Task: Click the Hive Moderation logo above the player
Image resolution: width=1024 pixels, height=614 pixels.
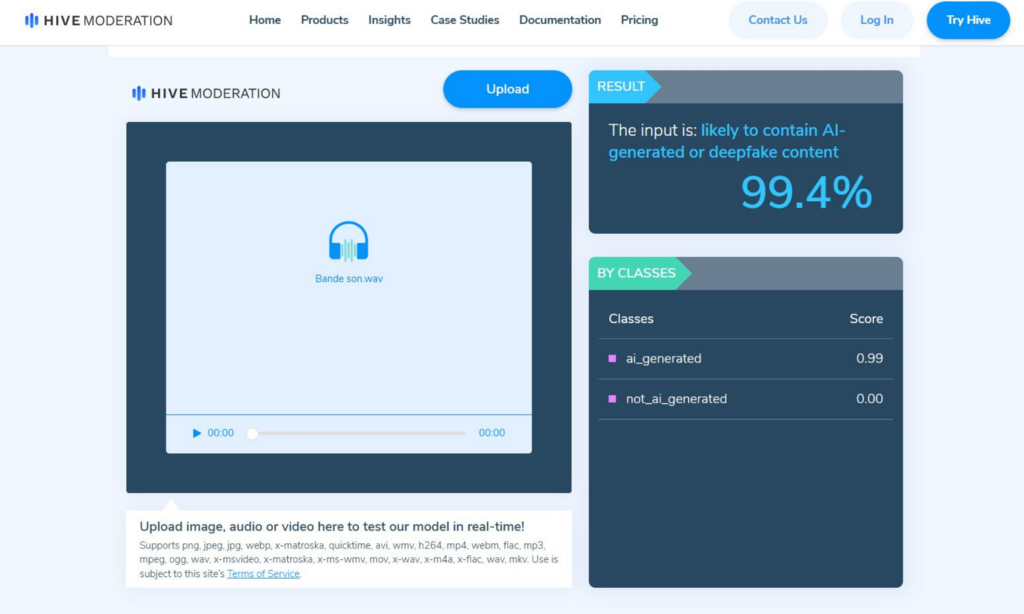Action: coord(206,93)
